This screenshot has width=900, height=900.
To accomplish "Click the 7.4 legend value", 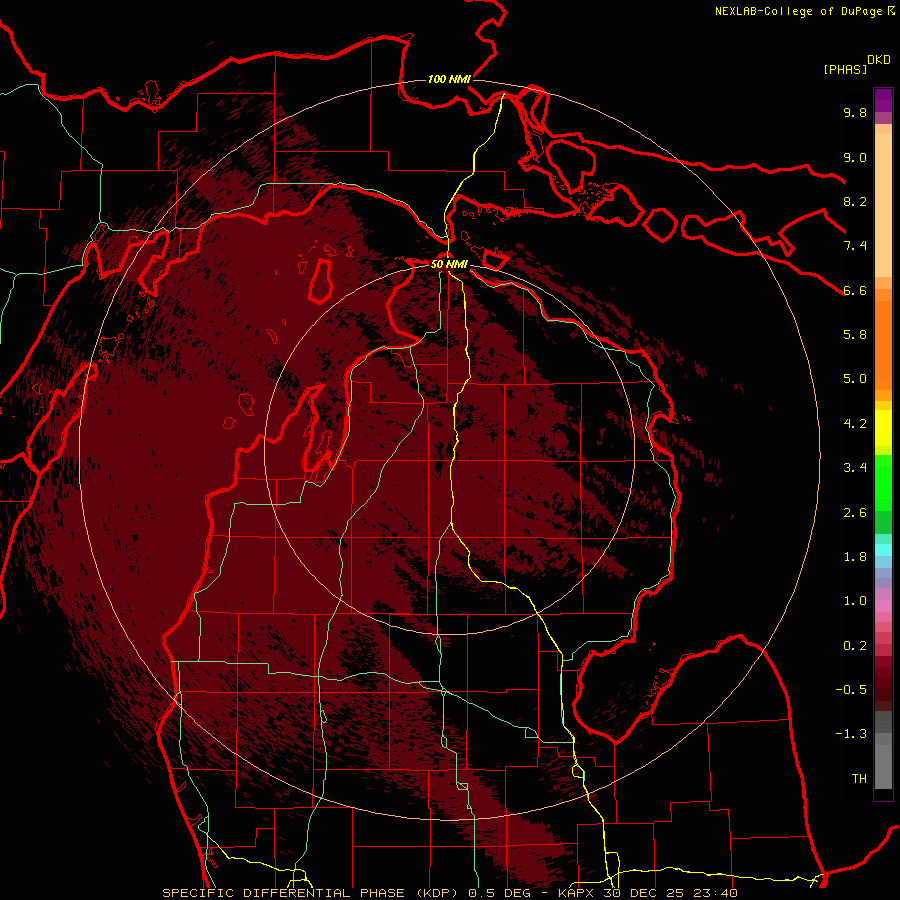I will click(x=855, y=246).
